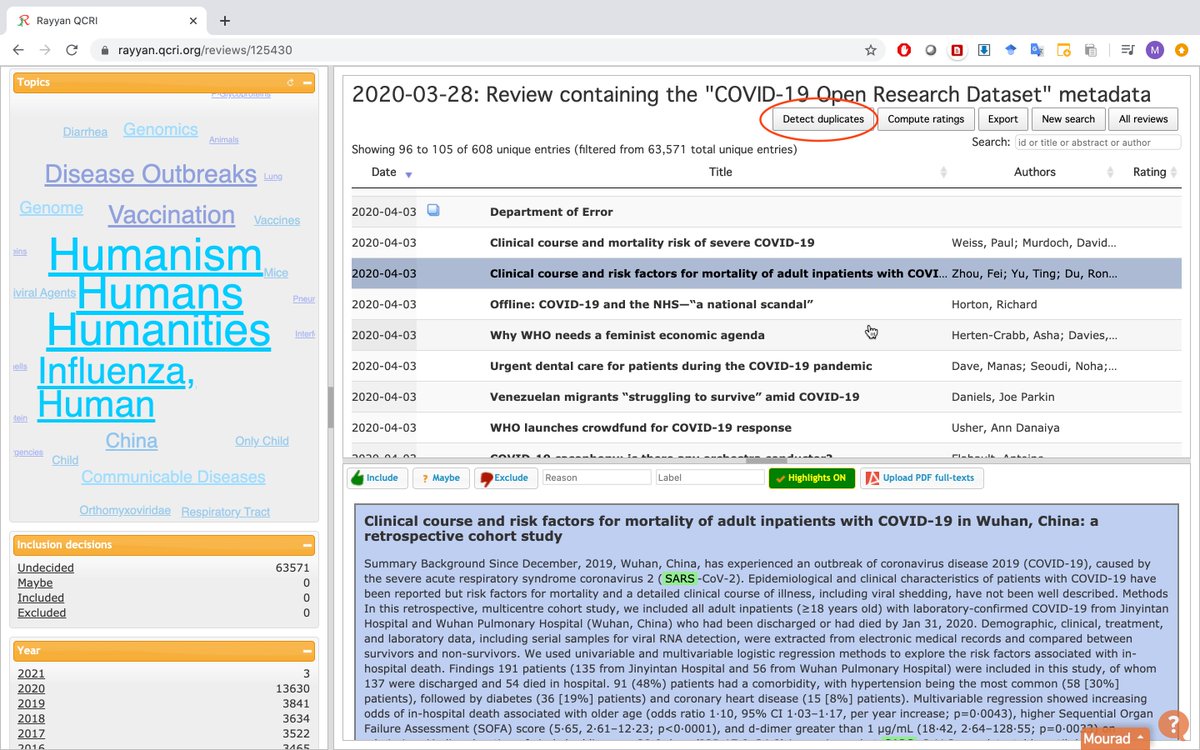Viewport: 1200px width, 750px height.
Task: Open a new browser tab
Action: coord(225,20)
